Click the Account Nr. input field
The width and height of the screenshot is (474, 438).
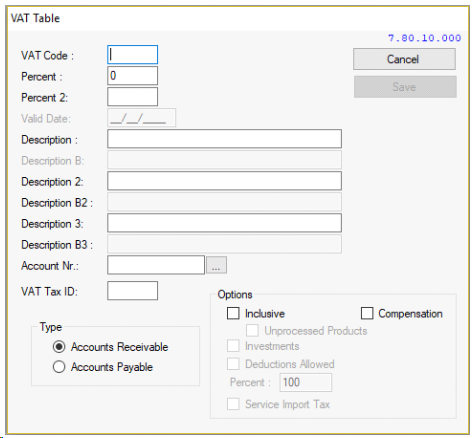[156, 265]
